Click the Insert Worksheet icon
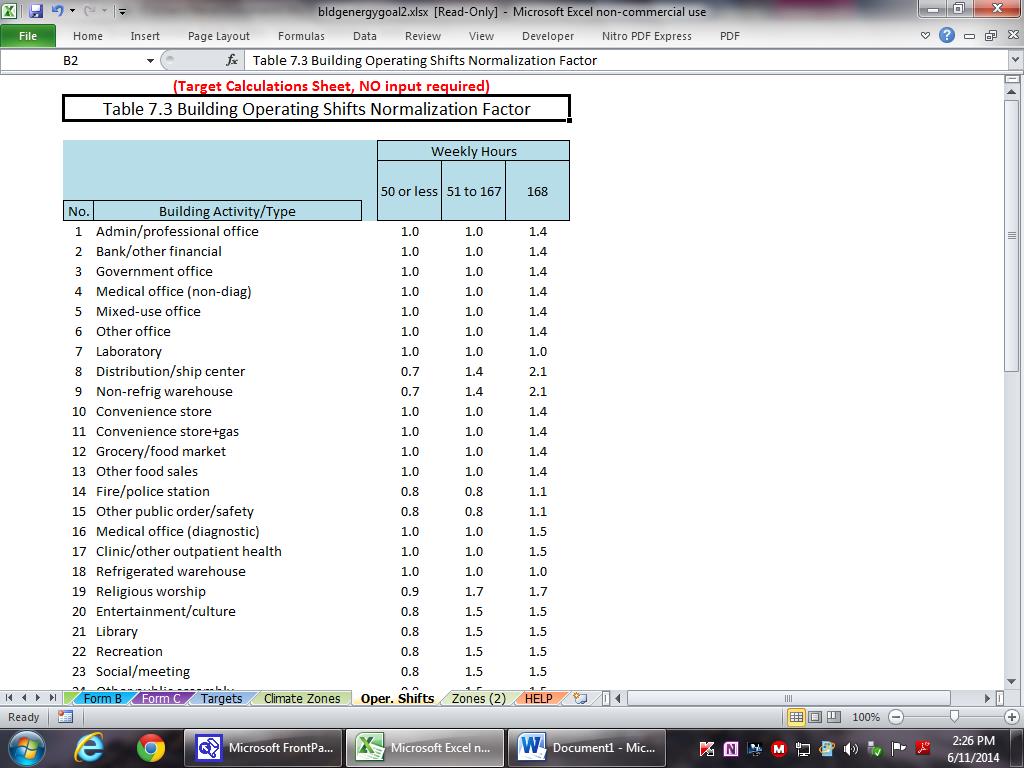1024x768 pixels. pos(580,698)
